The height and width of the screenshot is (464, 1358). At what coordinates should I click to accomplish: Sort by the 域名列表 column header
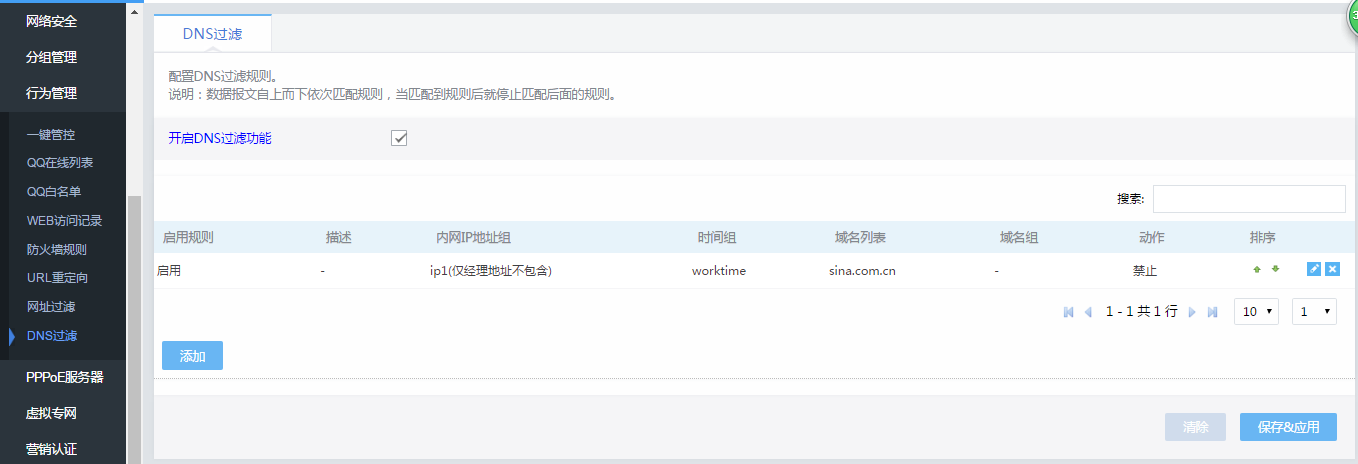pos(861,238)
